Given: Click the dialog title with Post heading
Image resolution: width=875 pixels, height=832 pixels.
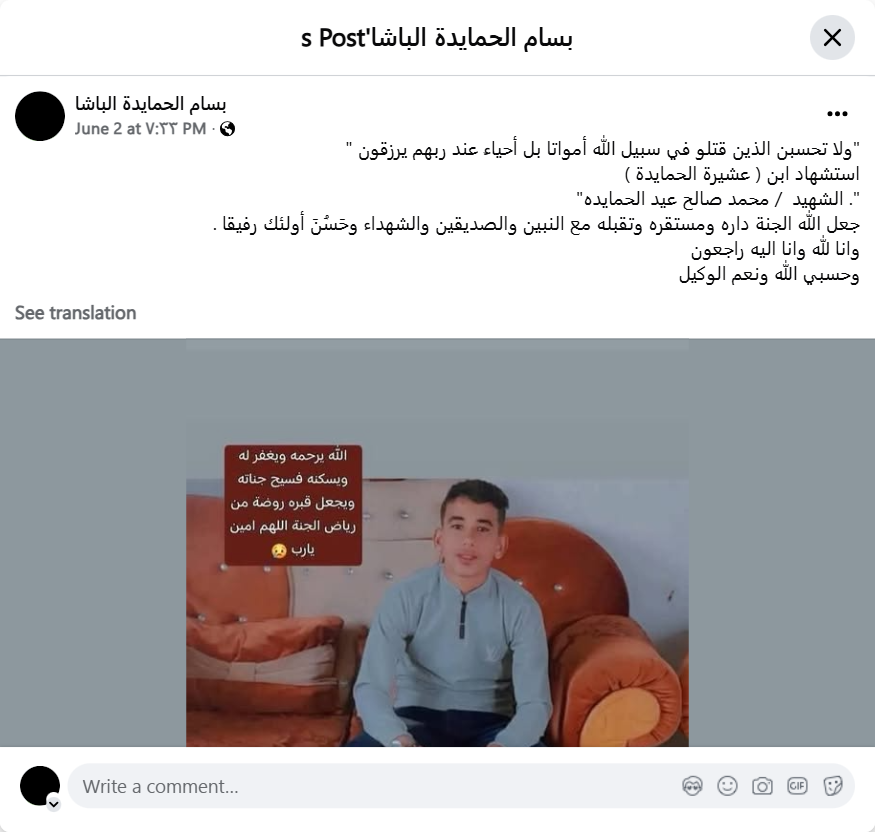Looking at the screenshot, I should (437, 38).
